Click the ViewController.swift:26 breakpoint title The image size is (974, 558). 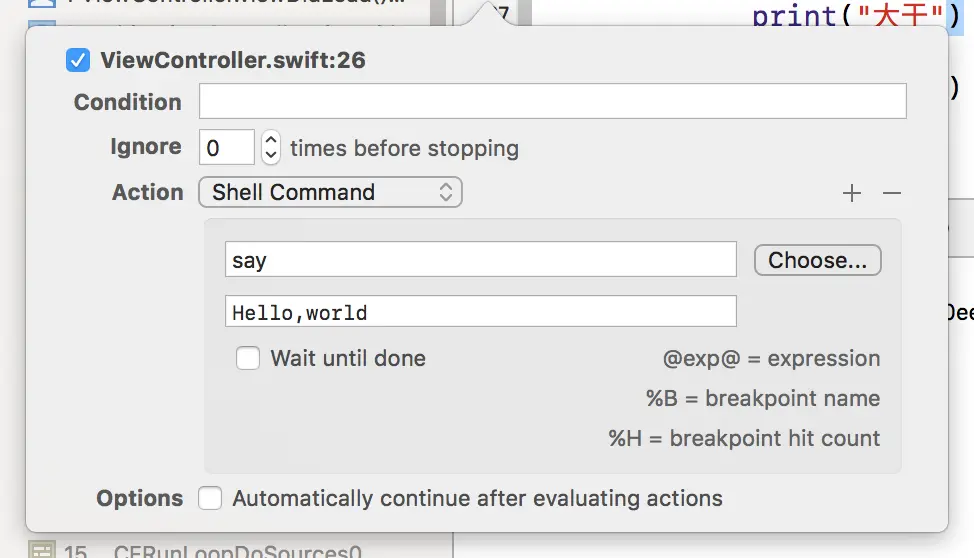point(233,60)
